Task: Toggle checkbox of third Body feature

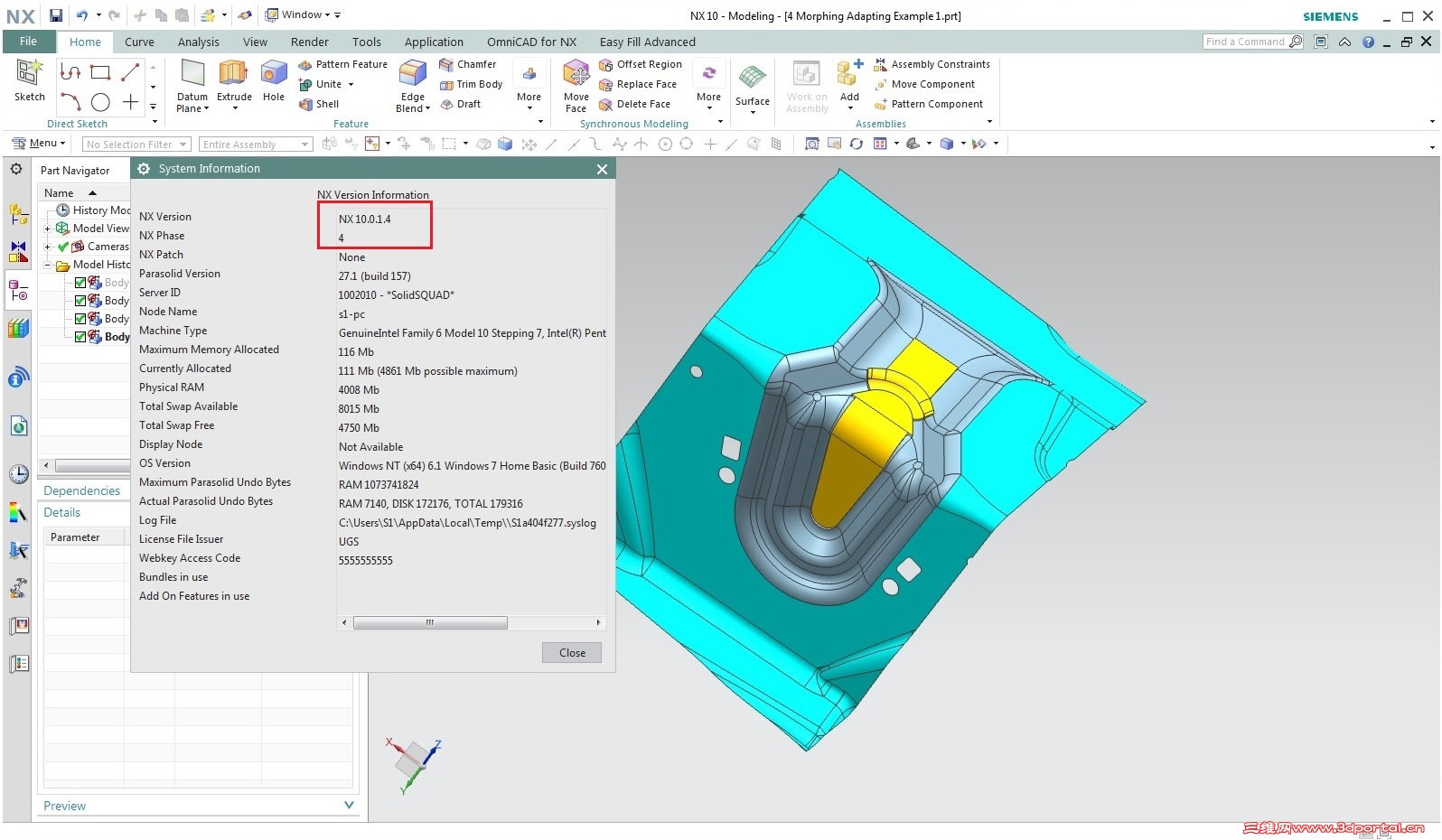Action: click(x=80, y=319)
